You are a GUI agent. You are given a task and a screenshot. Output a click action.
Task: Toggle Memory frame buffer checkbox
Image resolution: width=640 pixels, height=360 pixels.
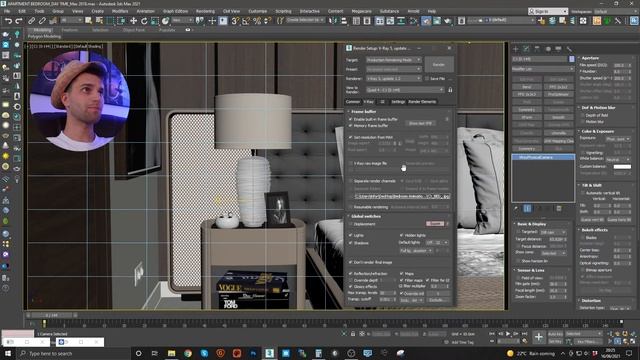click(x=351, y=126)
